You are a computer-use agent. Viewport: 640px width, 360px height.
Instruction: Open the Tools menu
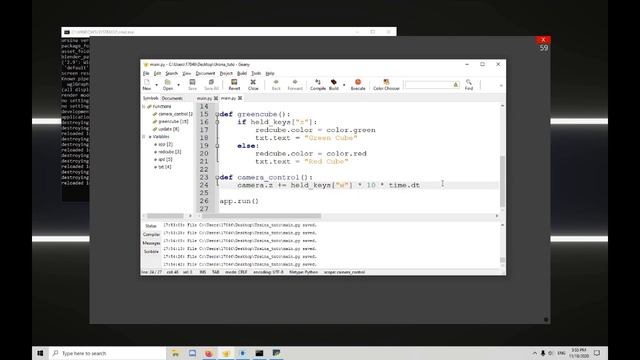click(x=256, y=73)
